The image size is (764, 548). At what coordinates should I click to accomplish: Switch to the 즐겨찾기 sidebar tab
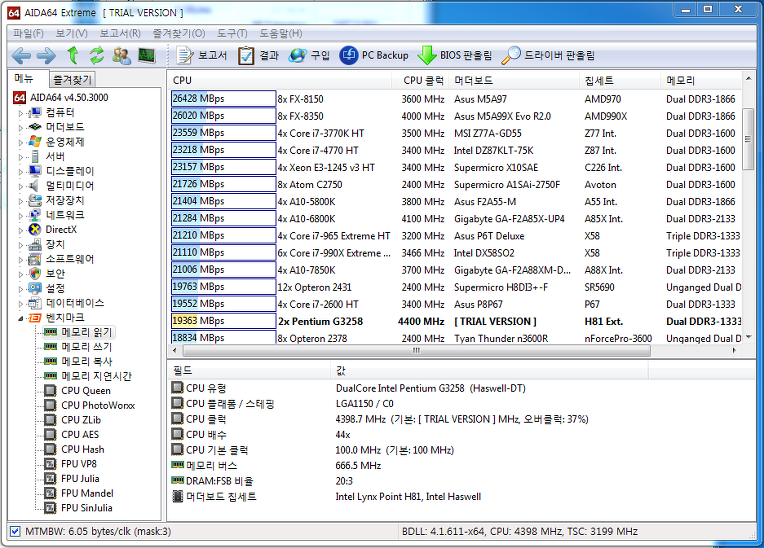click(x=72, y=79)
